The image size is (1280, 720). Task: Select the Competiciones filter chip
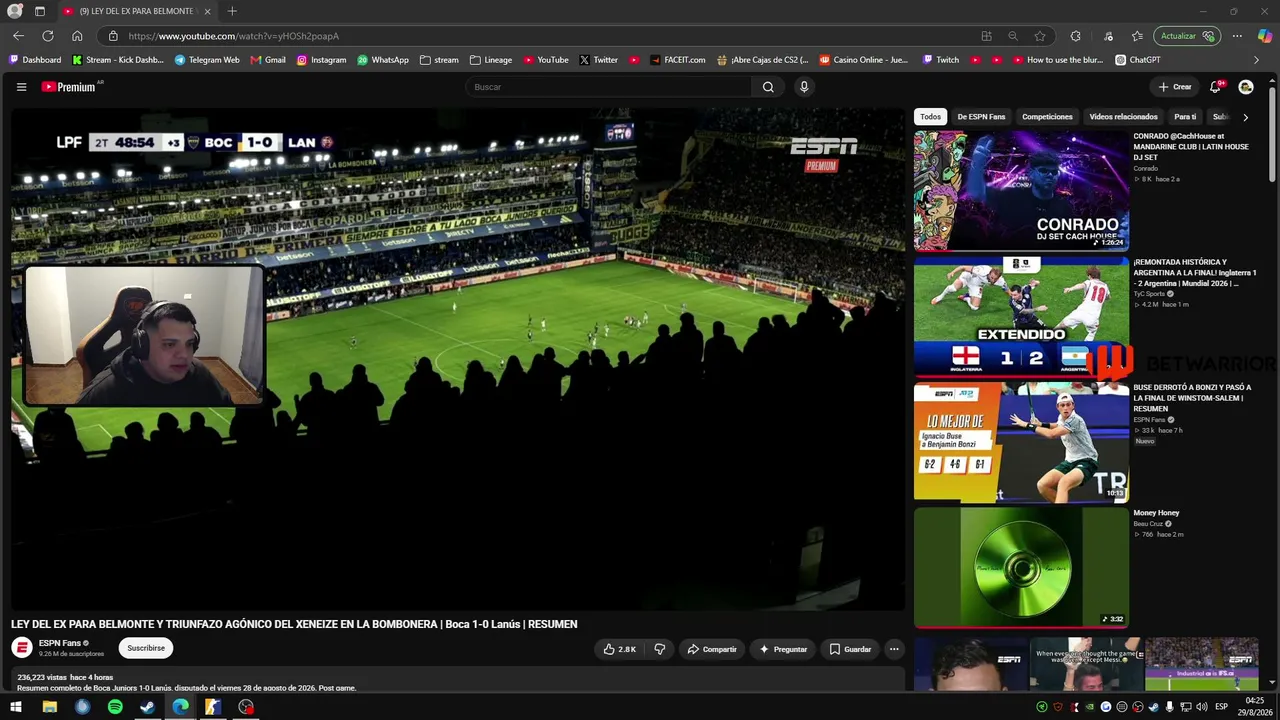click(1047, 117)
